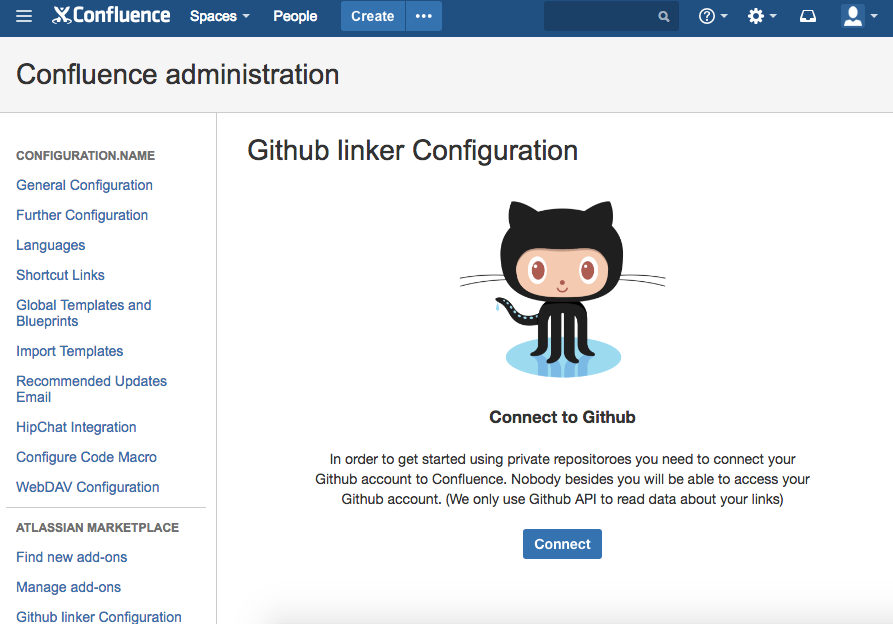Viewport: 893px width, 624px height.
Task: Click the Connect to Github heading
Action: (x=562, y=417)
